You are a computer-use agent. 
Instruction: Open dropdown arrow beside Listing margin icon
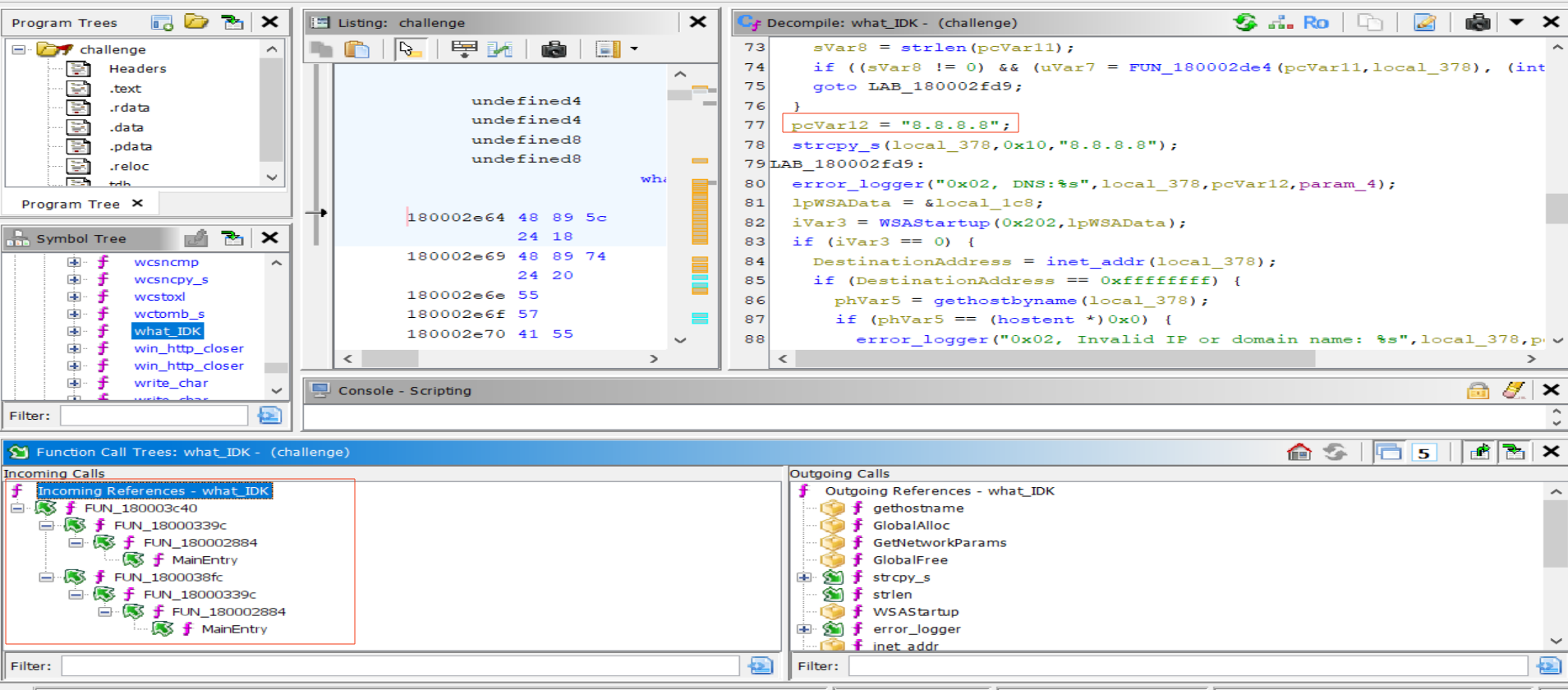[x=634, y=49]
